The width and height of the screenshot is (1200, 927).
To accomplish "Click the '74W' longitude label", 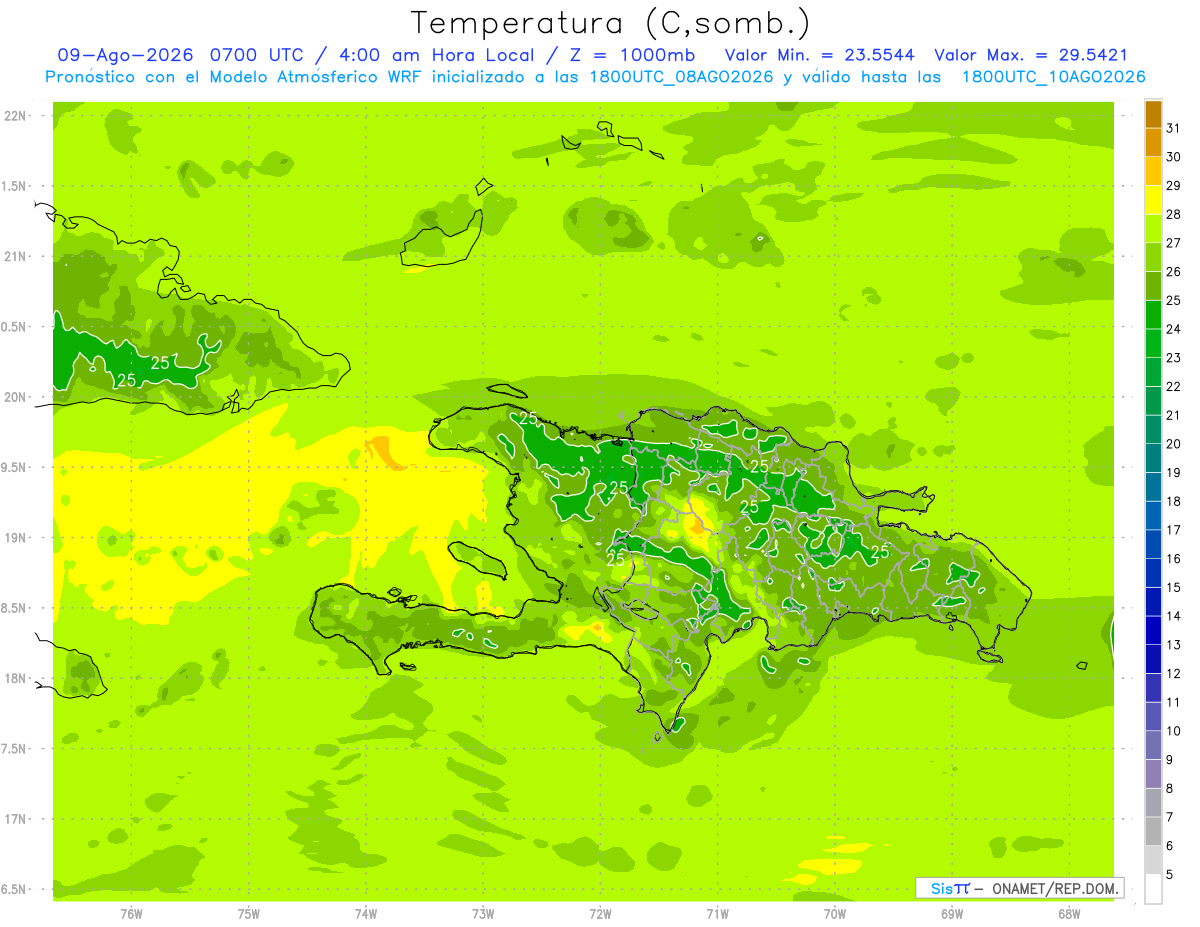I will pos(366,913).
